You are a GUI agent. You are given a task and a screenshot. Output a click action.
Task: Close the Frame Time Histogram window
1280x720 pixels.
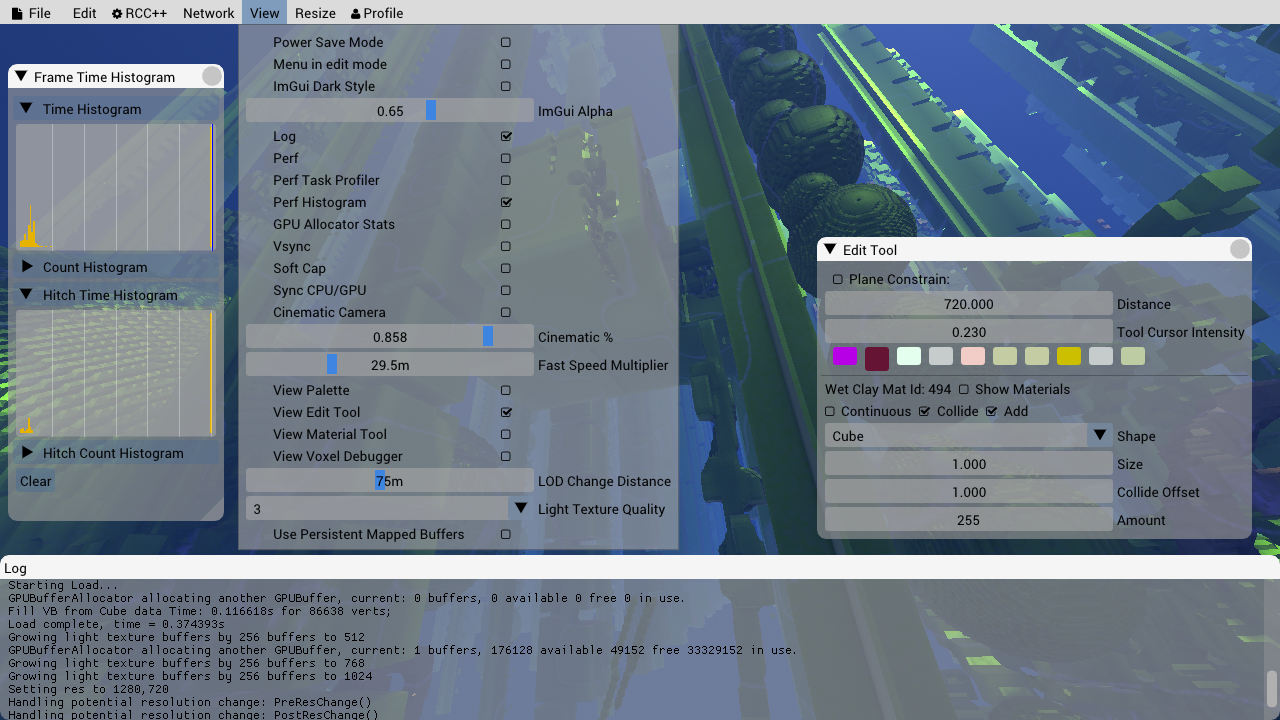212,77
